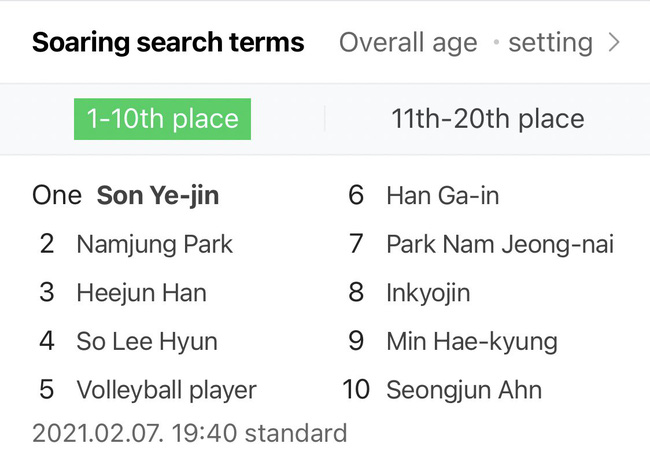This screenshot has height=458, width=650.
Task: Click the setting link in header
Action: pyautogui.click(x=550, y=43)
